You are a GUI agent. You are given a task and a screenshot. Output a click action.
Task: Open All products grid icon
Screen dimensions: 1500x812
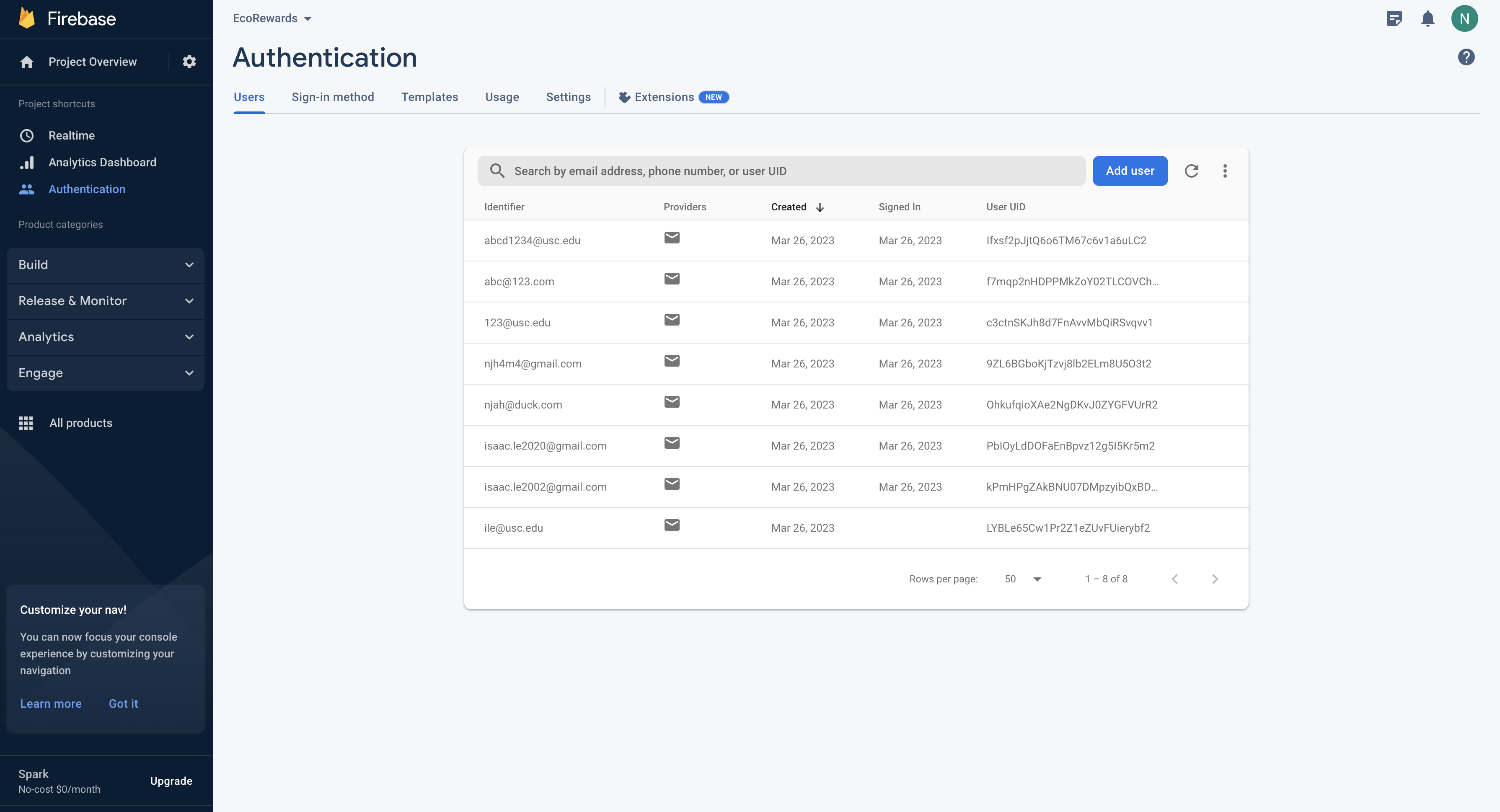coord(26,423)
